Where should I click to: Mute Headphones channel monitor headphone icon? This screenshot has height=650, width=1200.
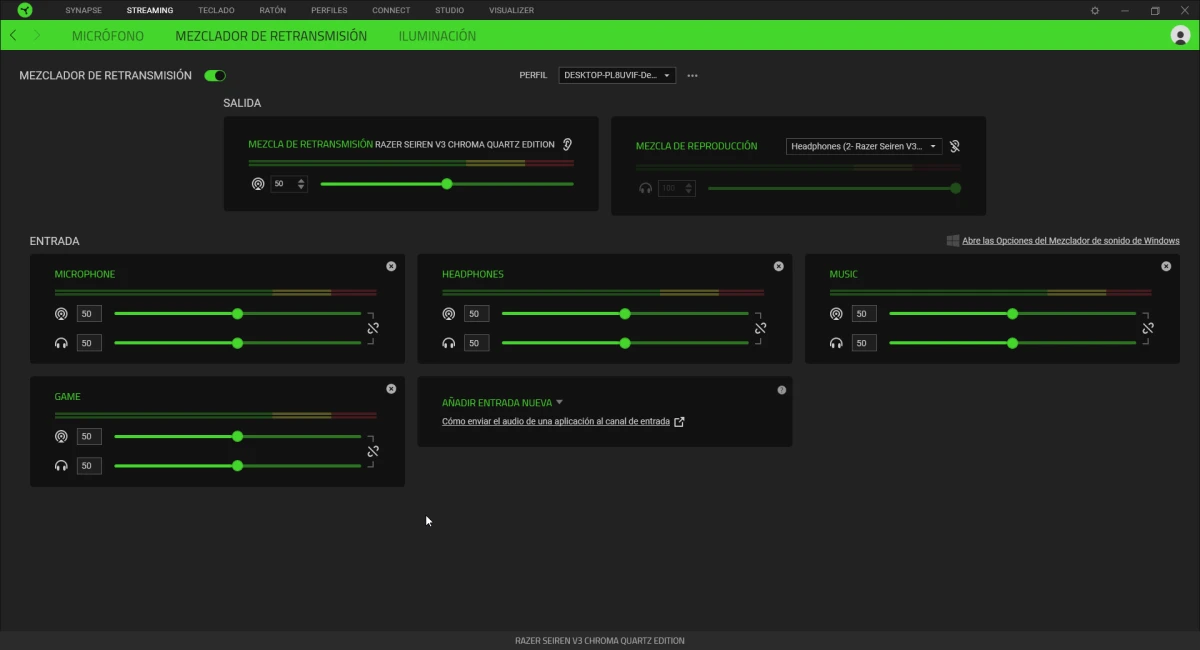coord(448,343)
